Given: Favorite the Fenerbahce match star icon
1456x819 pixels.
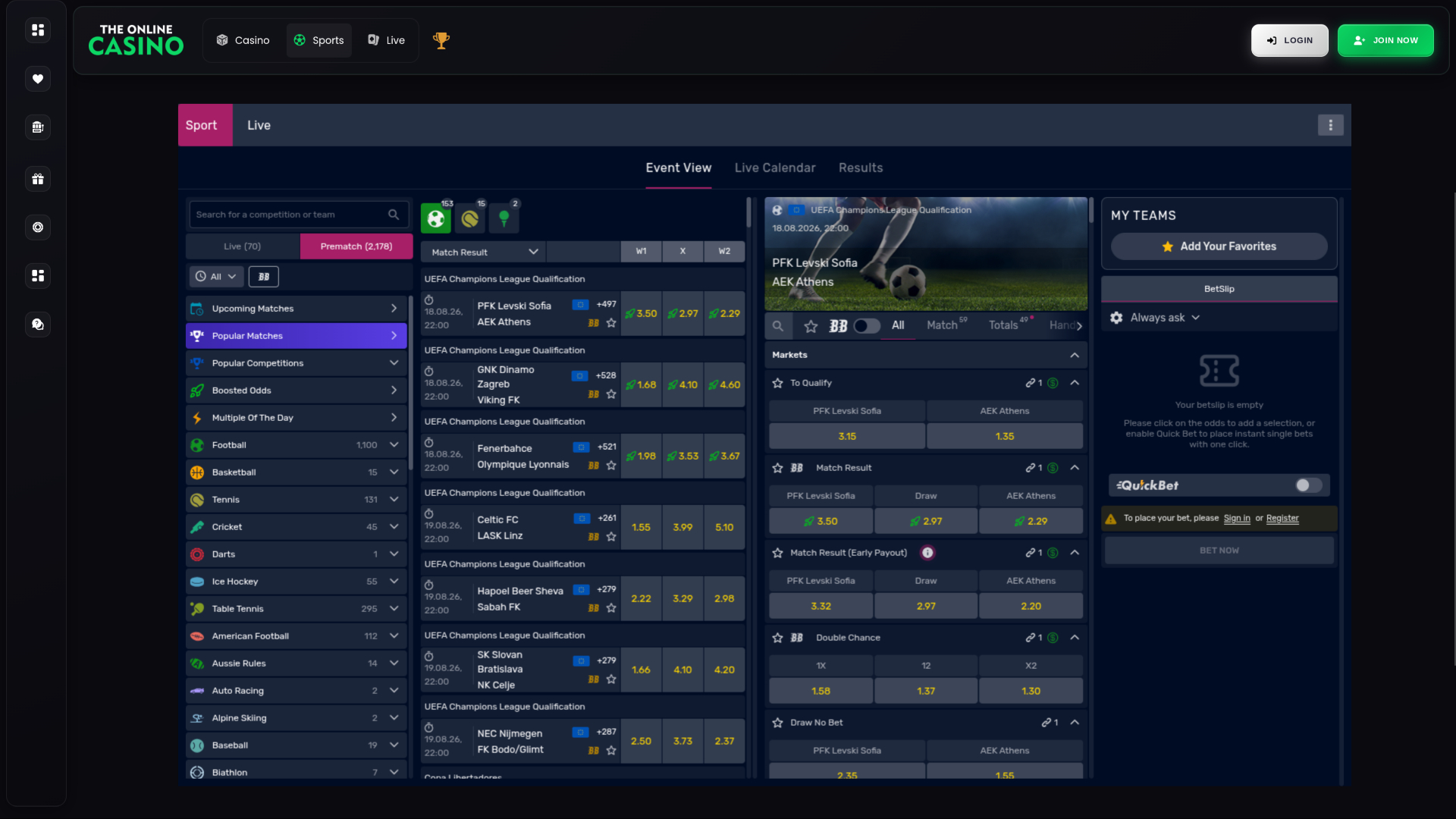Looking at the screenshot, I should point(611,466).
